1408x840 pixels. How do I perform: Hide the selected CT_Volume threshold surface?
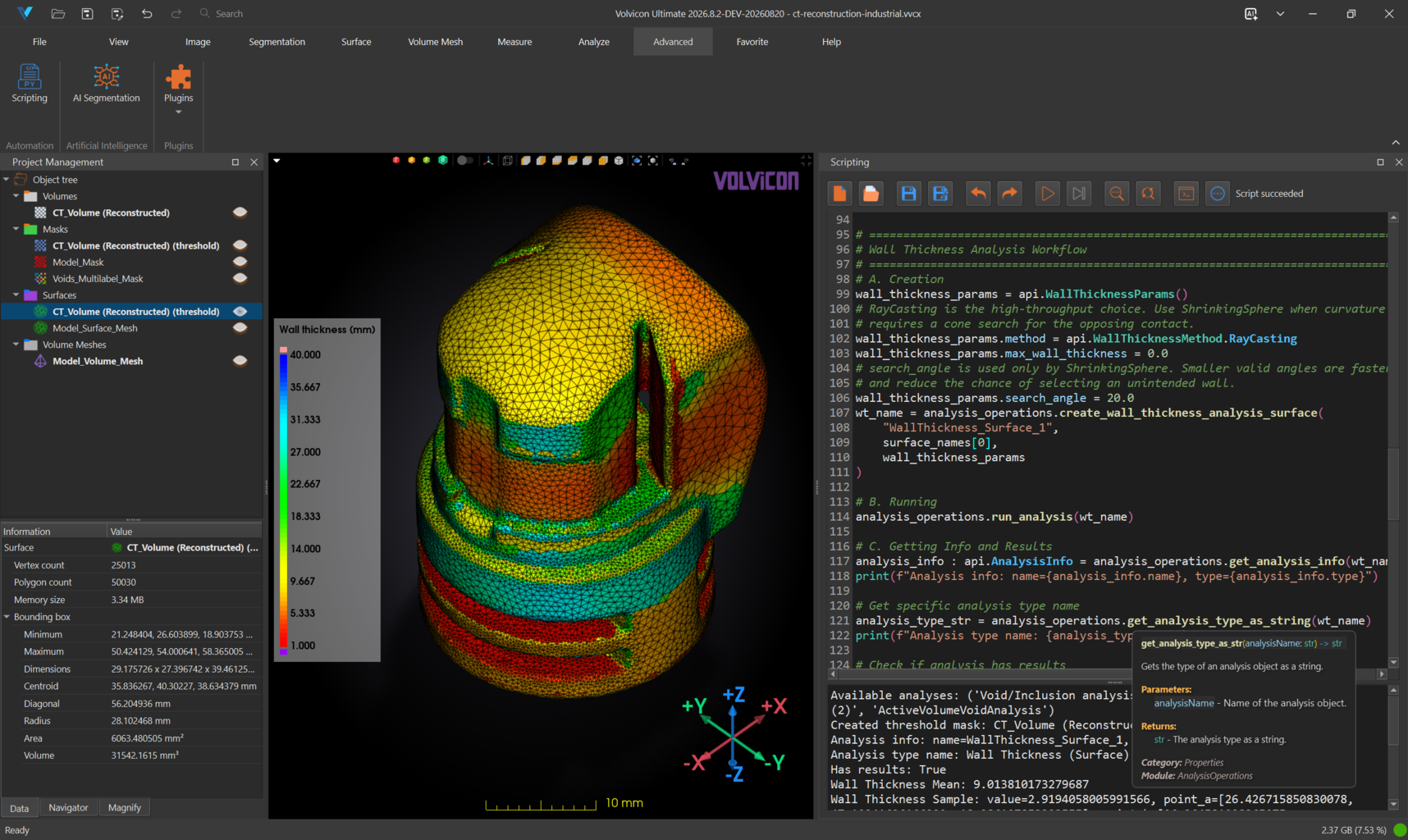coord(240,312)
